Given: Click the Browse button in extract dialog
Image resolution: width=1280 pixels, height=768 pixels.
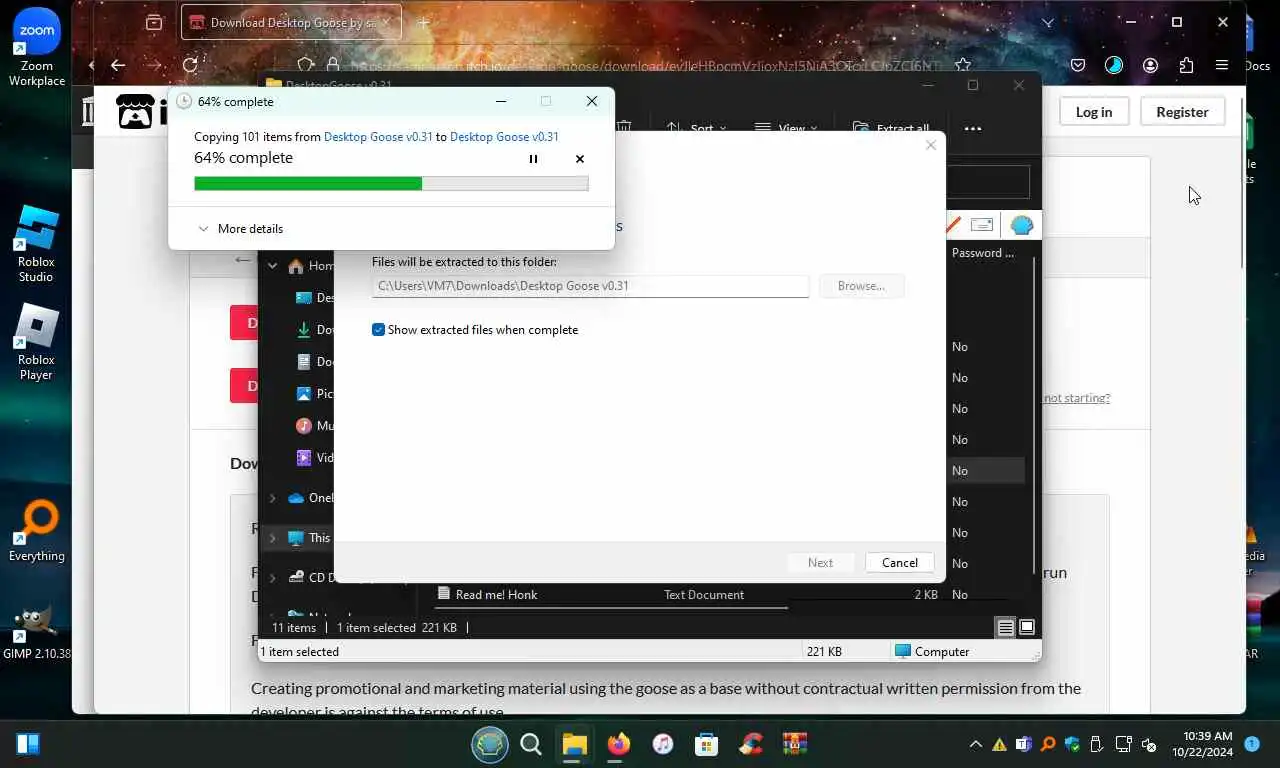Looking at the screenshot, I should pyautogui.click(x=861, y=286).
